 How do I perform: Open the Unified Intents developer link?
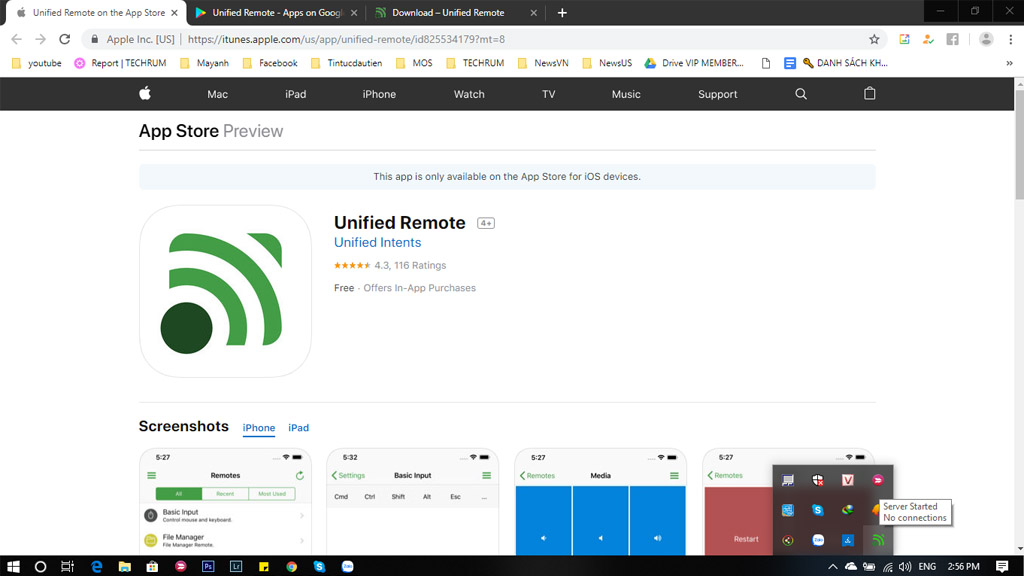click(x=377, y=242)
